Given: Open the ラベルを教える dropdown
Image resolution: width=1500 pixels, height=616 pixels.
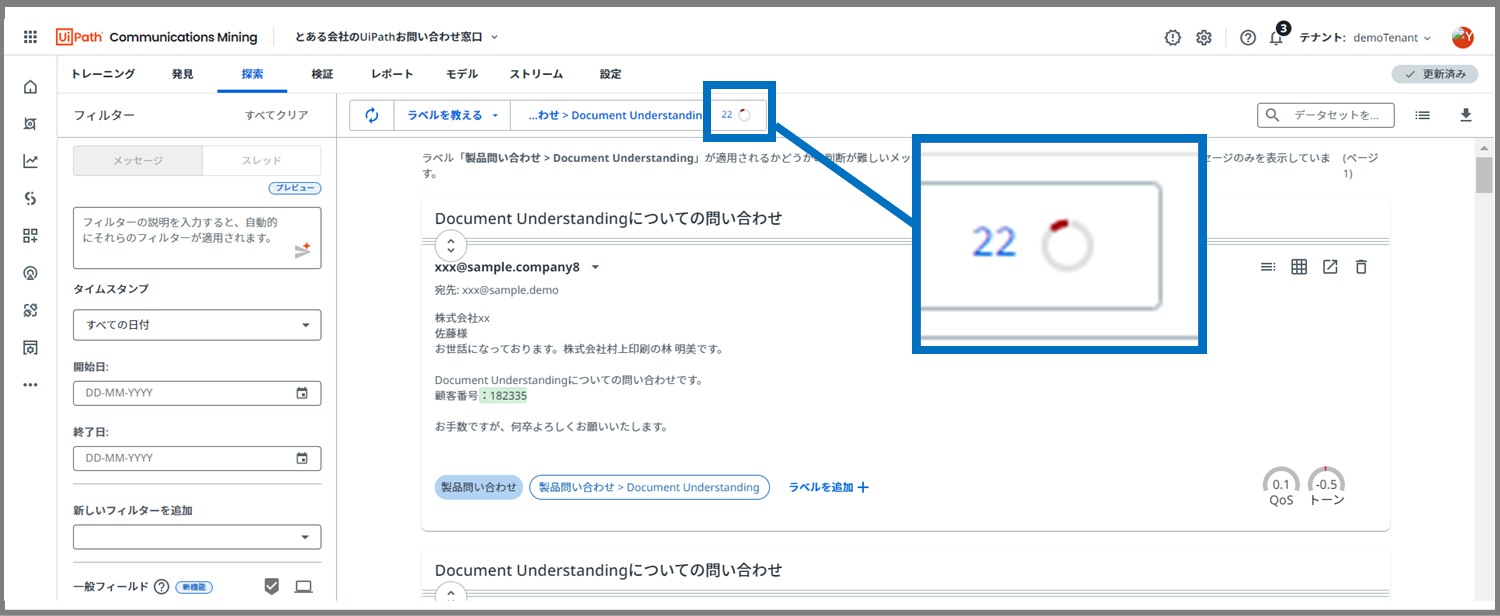Looking at the screenshot, I should click(453, 115).
